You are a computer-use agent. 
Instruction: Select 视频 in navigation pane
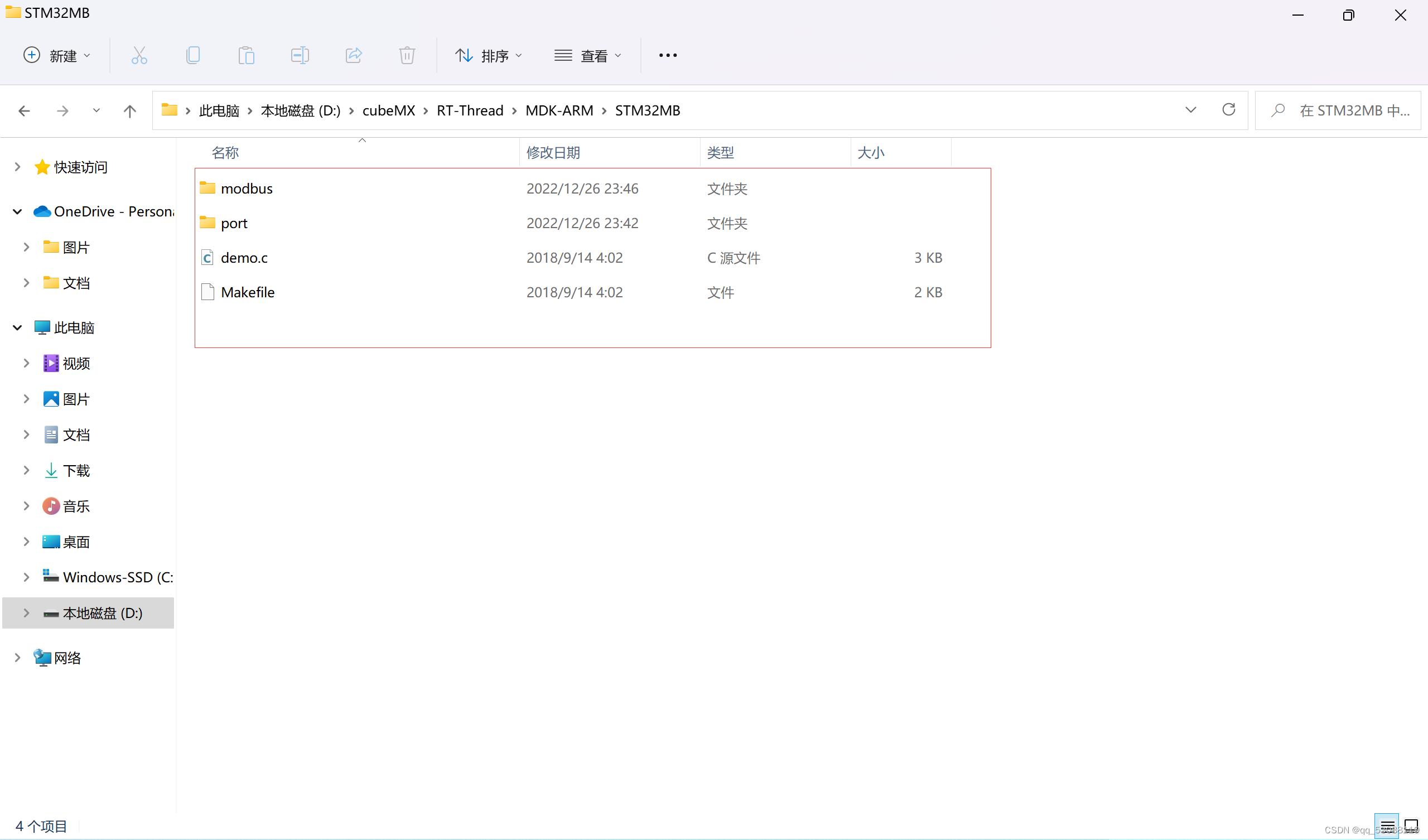point(76,364)
